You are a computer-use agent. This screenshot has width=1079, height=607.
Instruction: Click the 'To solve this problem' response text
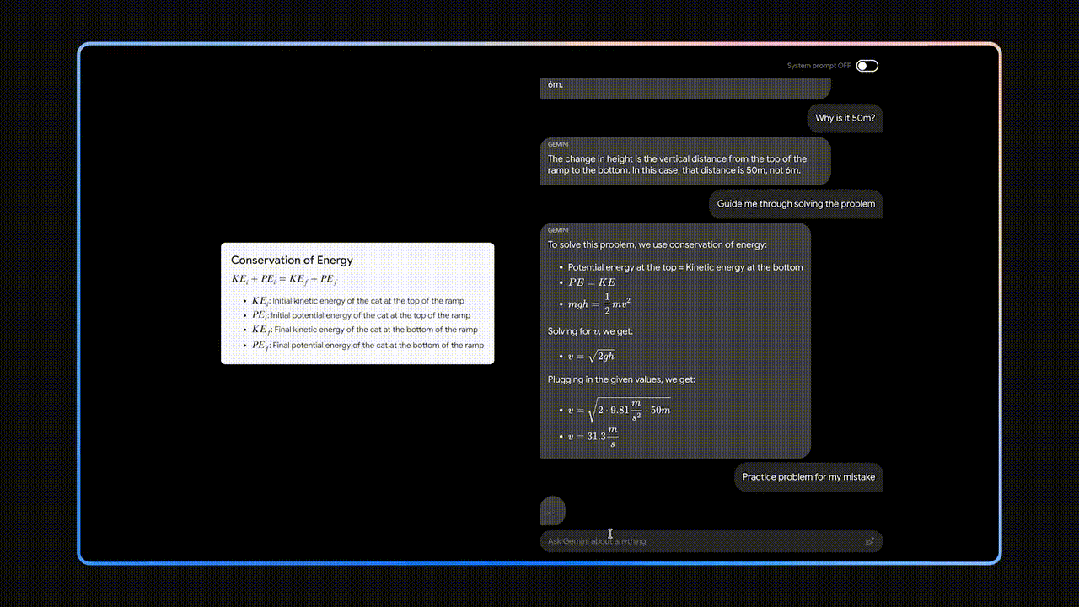coord(657,245)
